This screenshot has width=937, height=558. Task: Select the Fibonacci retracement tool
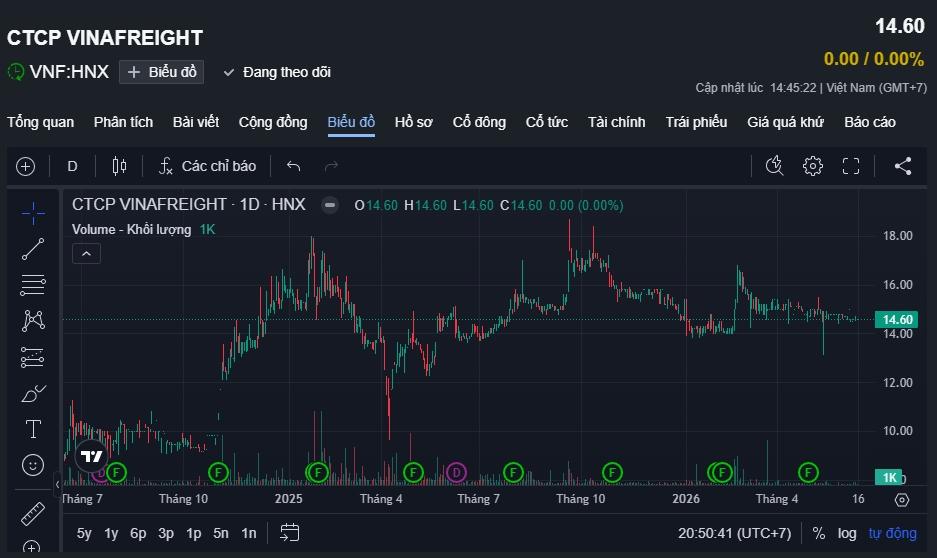point(33,285)
